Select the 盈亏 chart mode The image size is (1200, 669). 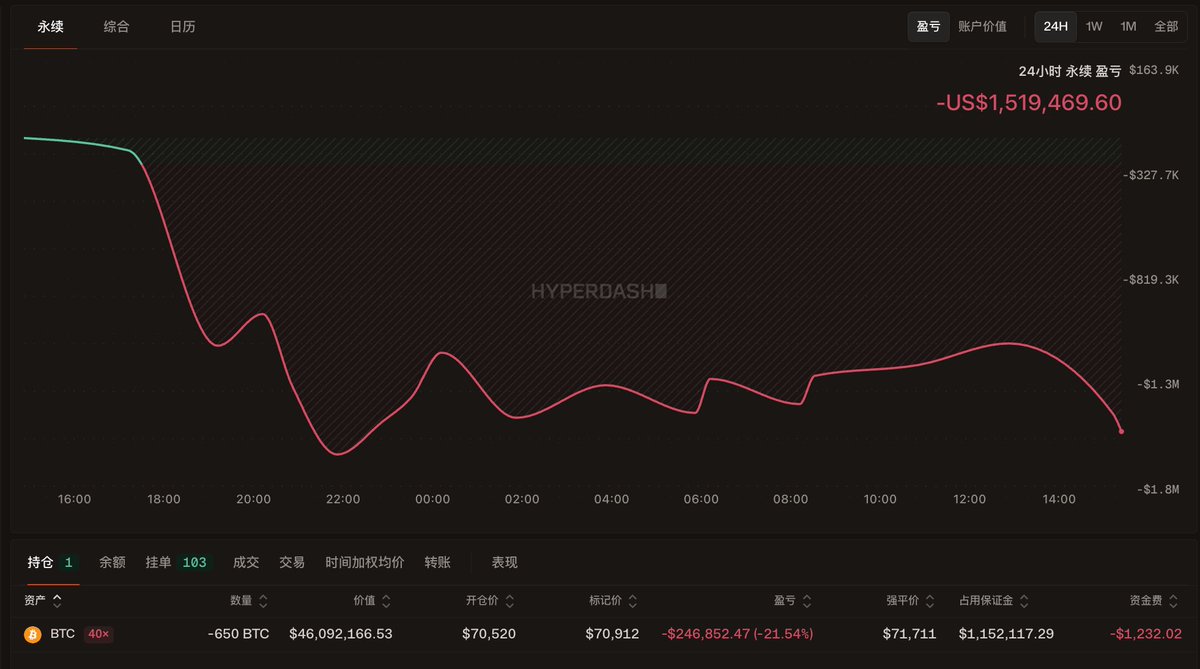pyautogui.click(x=929, y=27)
